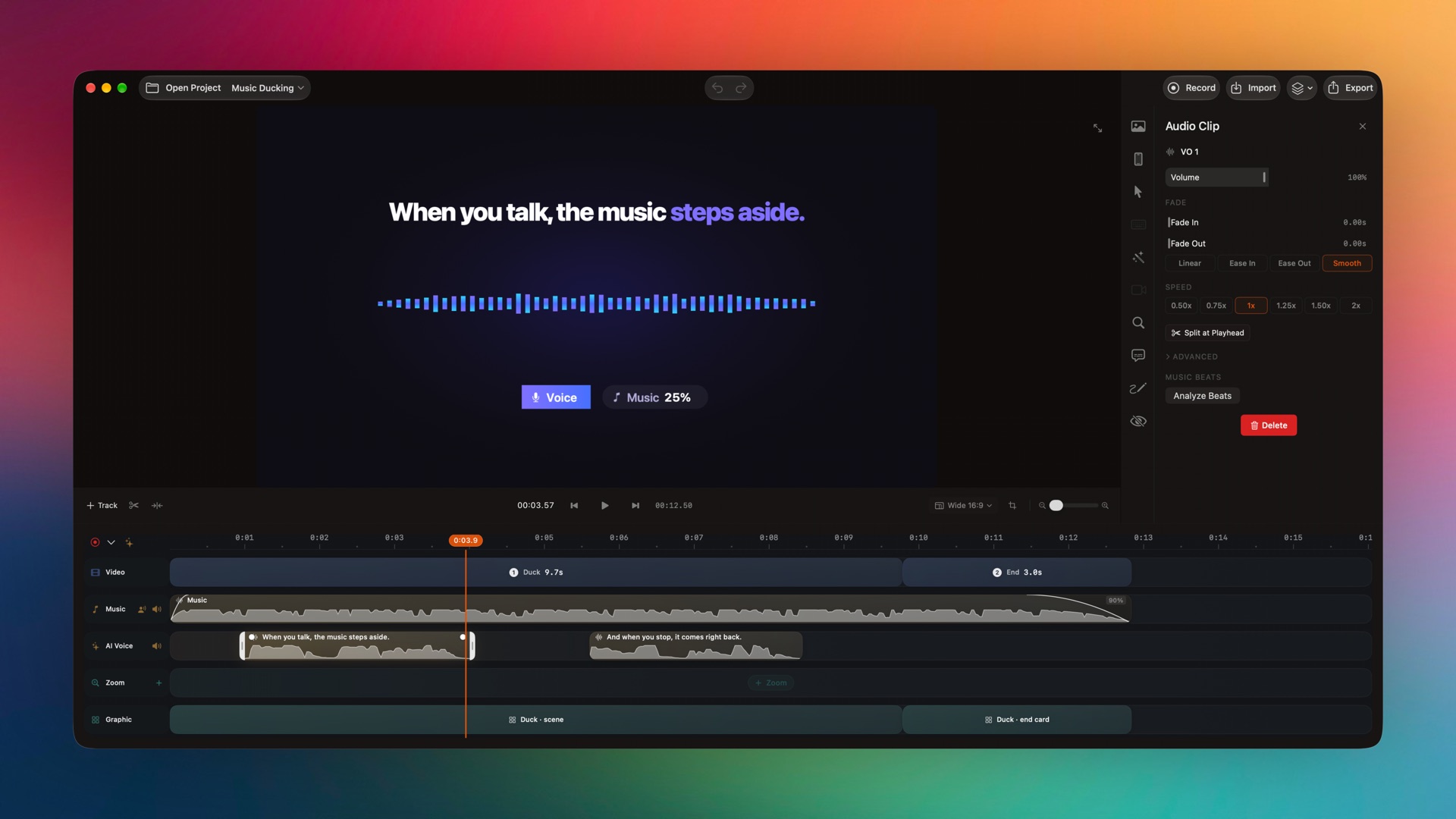Click Split at Playhead
This screenshot has height=819, width=1456.
point(1207,333)
